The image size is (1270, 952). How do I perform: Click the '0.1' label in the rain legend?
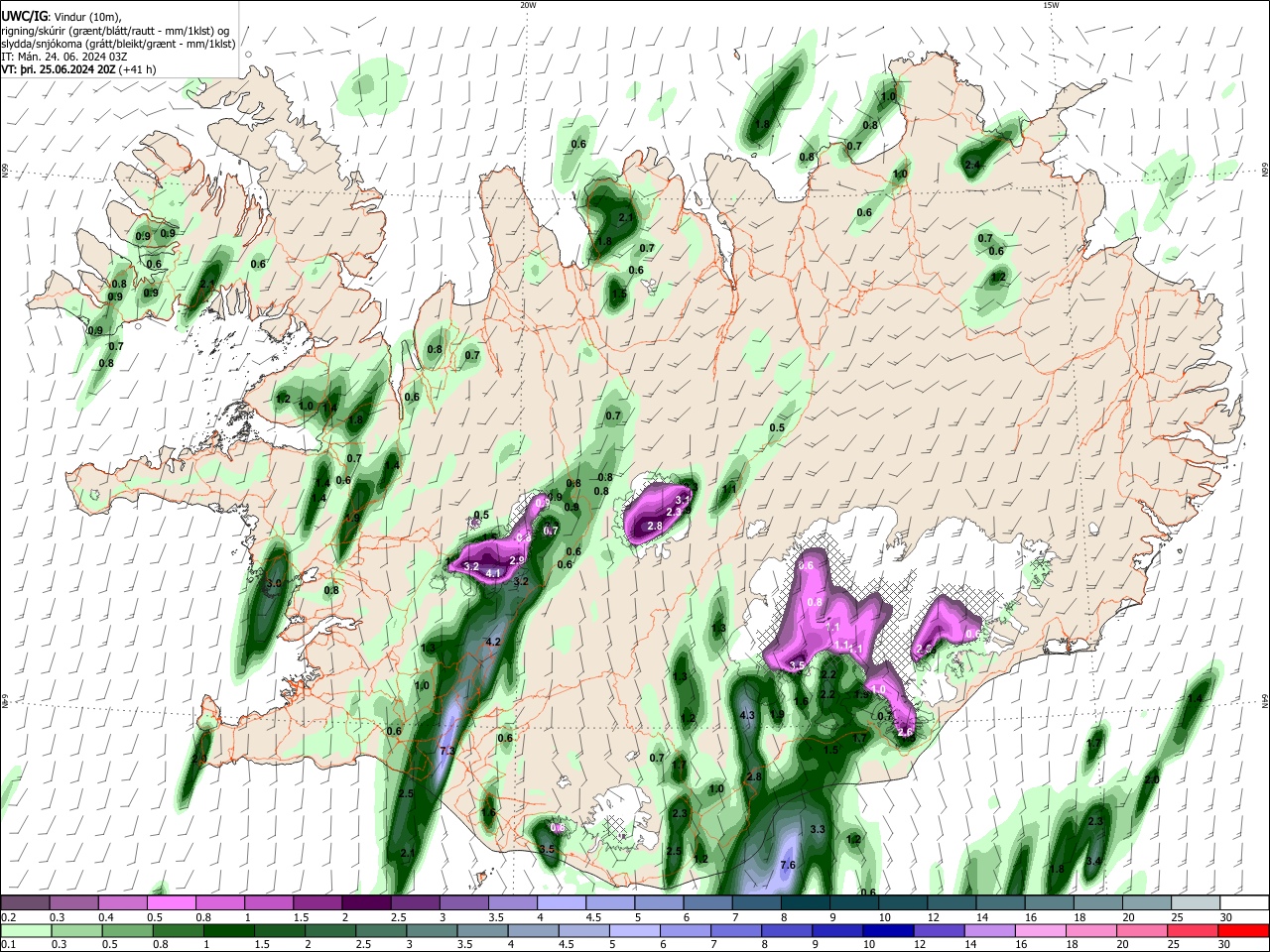click(9, 945)
